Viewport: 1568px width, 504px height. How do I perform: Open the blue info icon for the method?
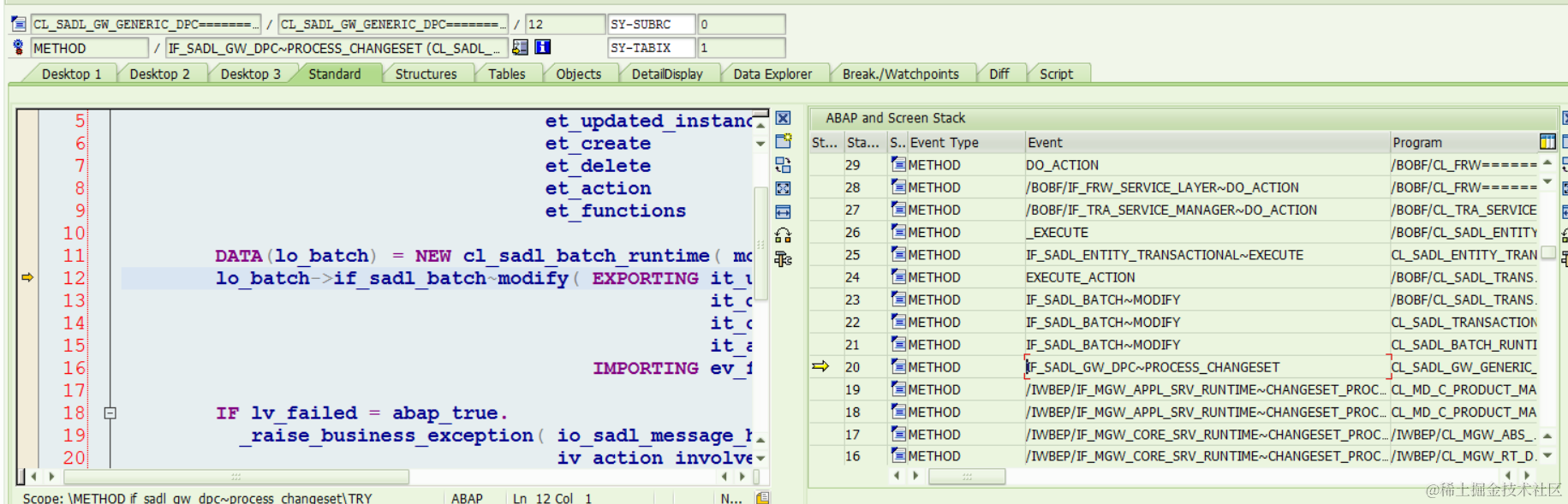(x=543, y=47)
